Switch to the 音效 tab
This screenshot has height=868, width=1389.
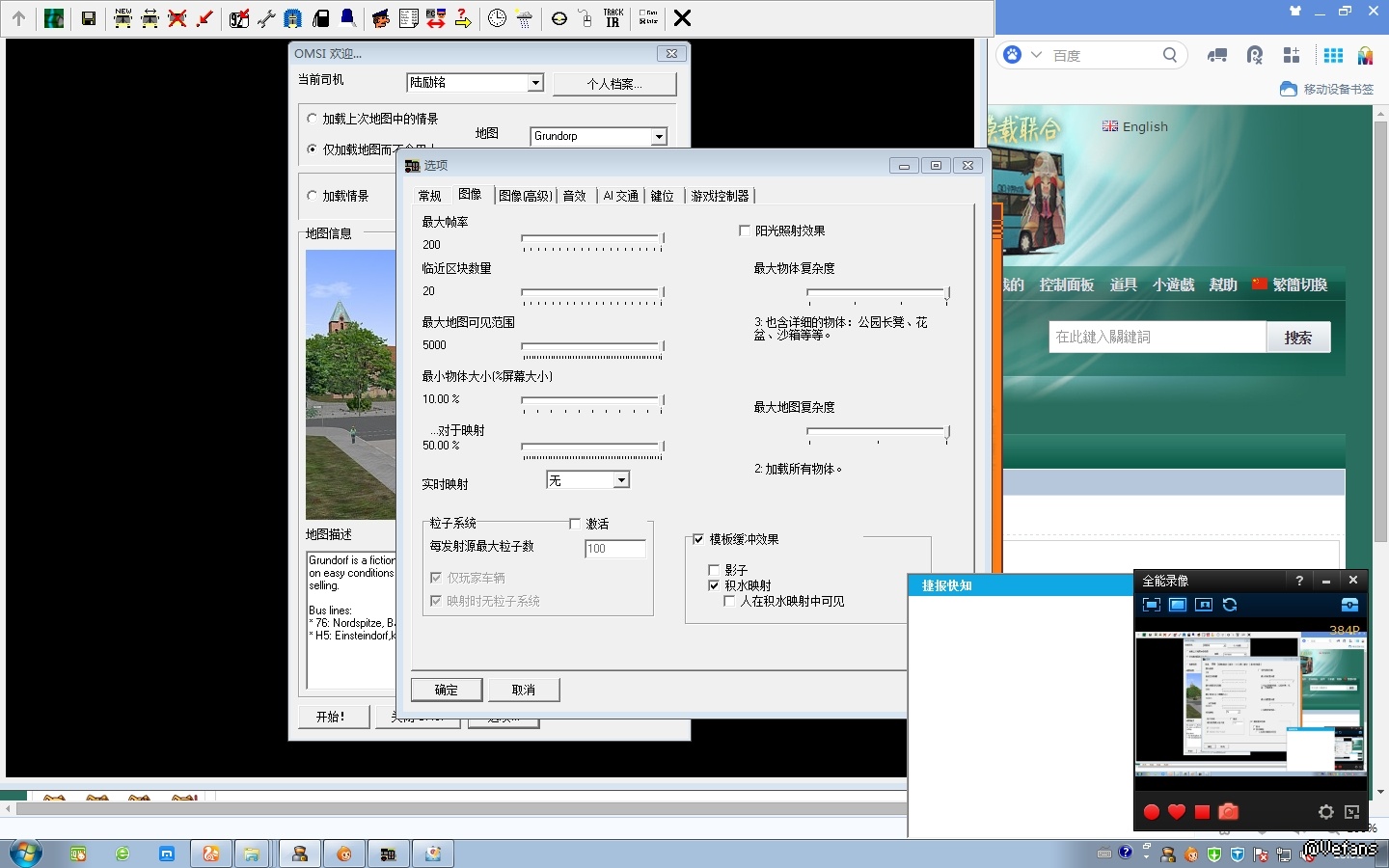(575, 196)
